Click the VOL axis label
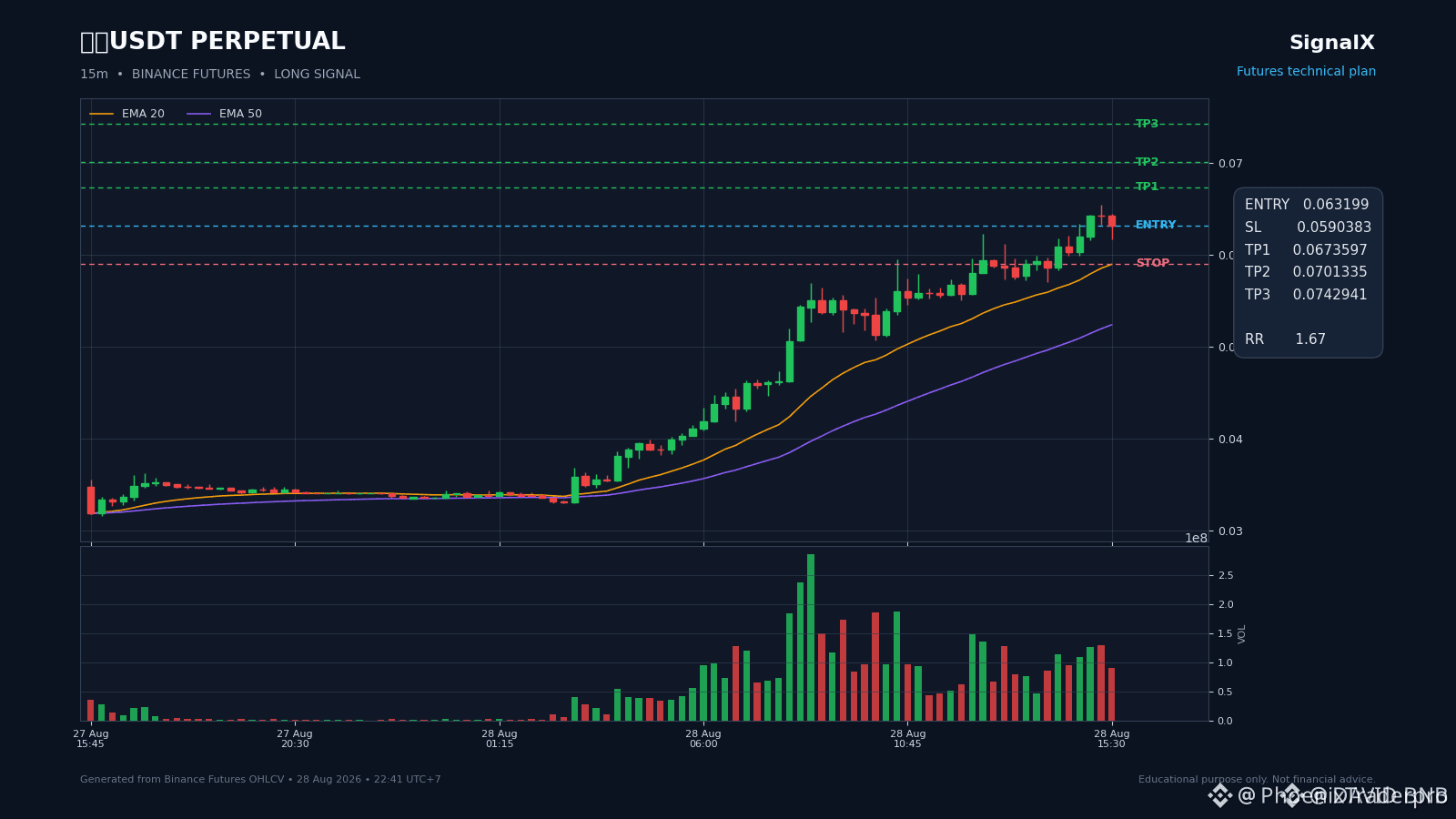Image resolution: width=1456 pixels, height=819 pixels. click(1242, 633)
